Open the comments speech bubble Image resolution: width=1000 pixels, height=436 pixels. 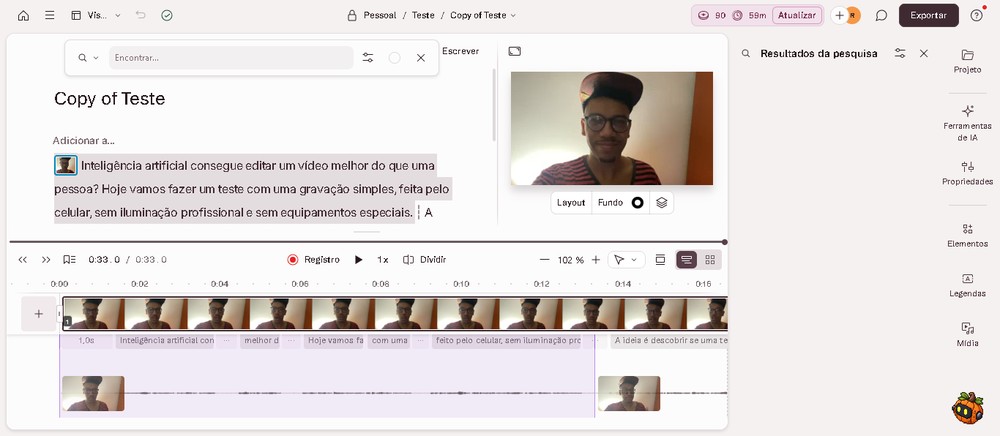(881, 15)
